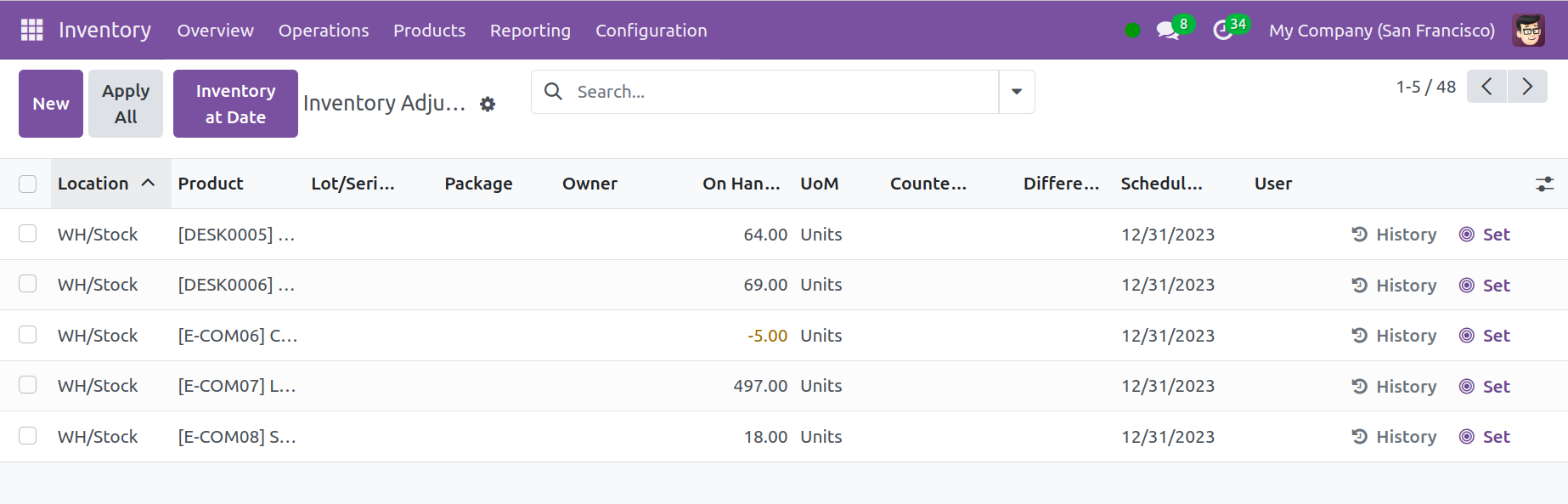The image size is (1568, 504).
Task: Click the Apply All button
Action: [x=126, y=104]
